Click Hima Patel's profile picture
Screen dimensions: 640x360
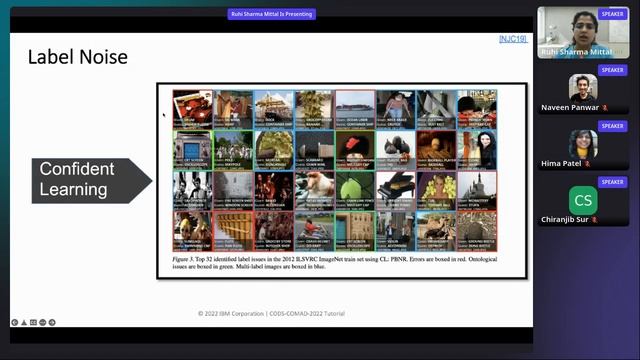coord(583,144)
